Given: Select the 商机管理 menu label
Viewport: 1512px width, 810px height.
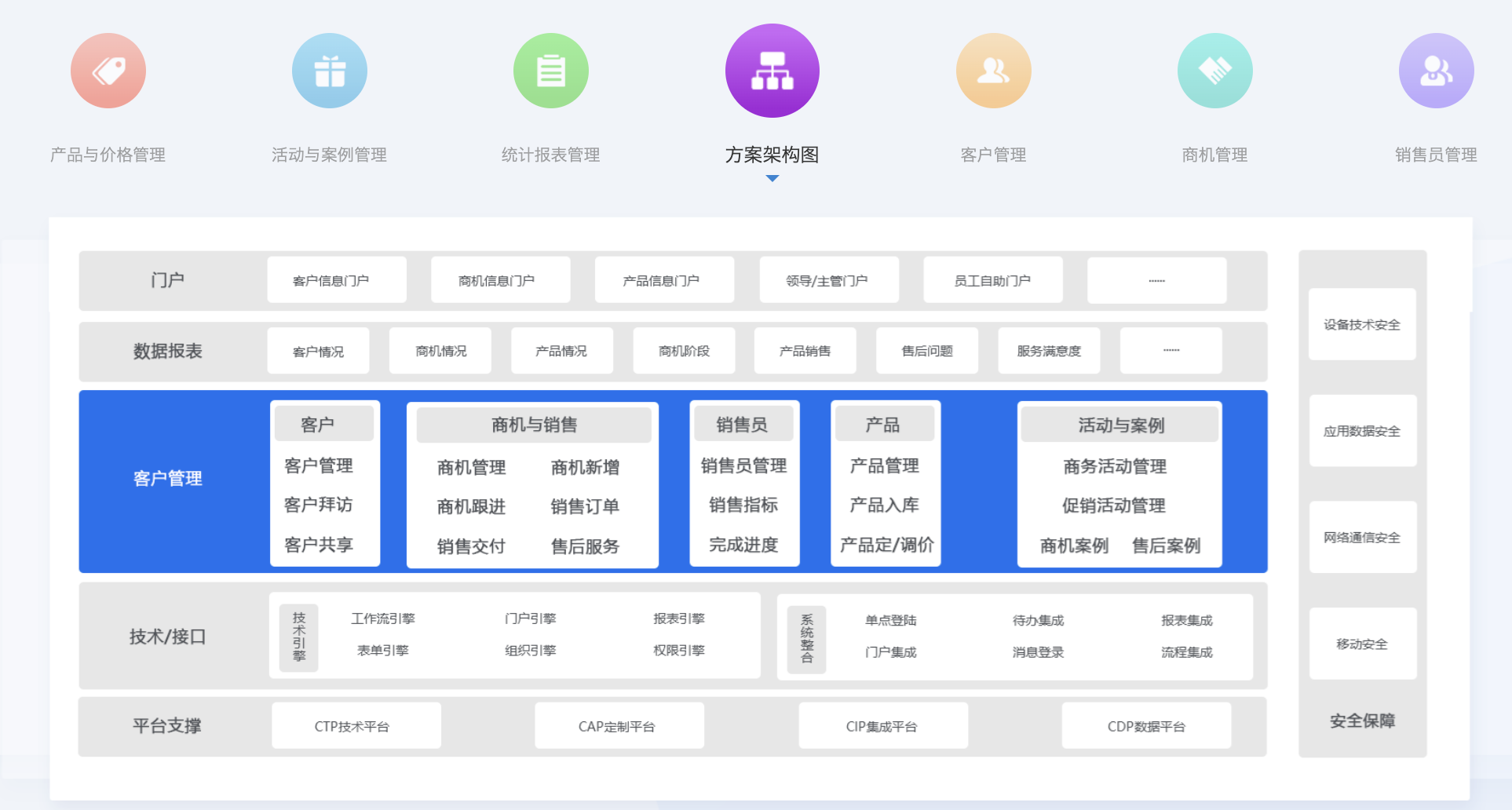Looking at the screenshot, I should (x=1214, y=155).
